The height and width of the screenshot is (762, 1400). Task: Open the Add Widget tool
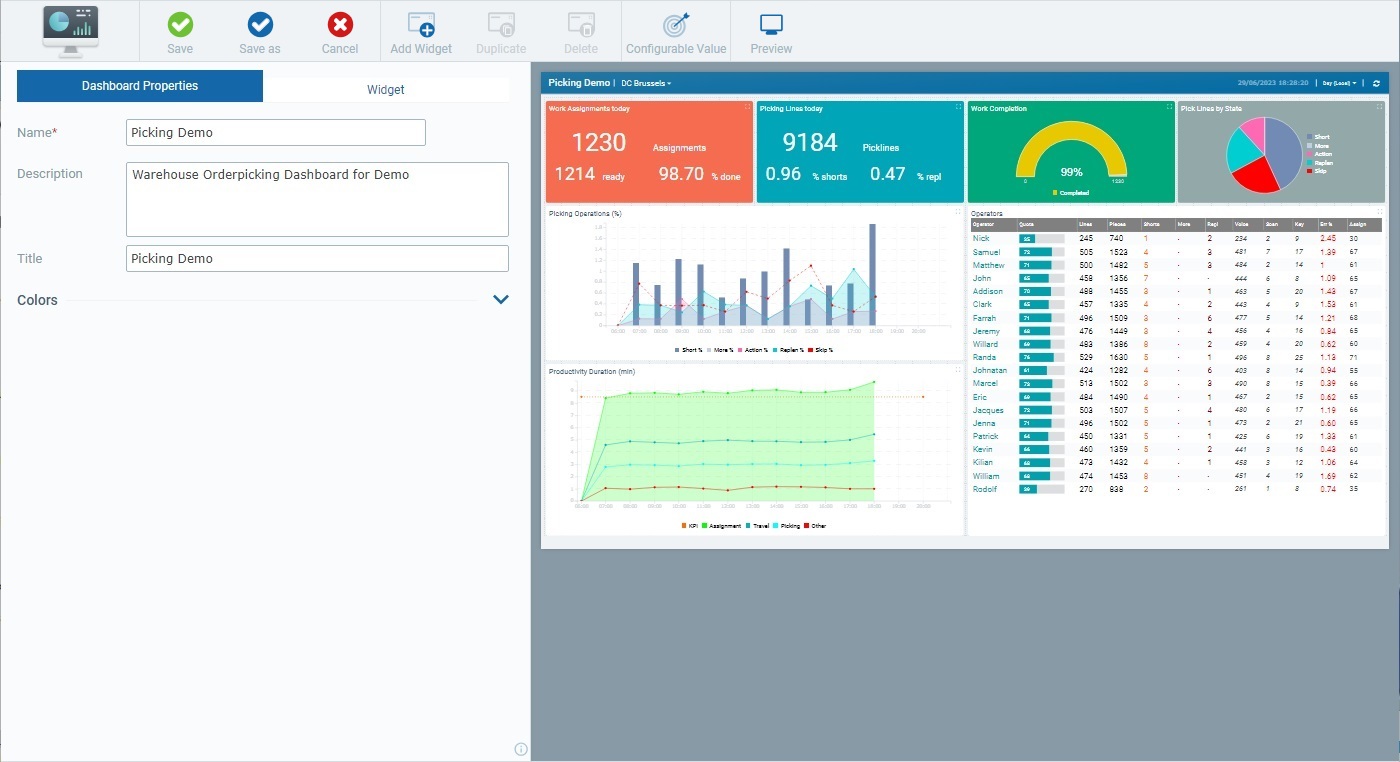420,31
